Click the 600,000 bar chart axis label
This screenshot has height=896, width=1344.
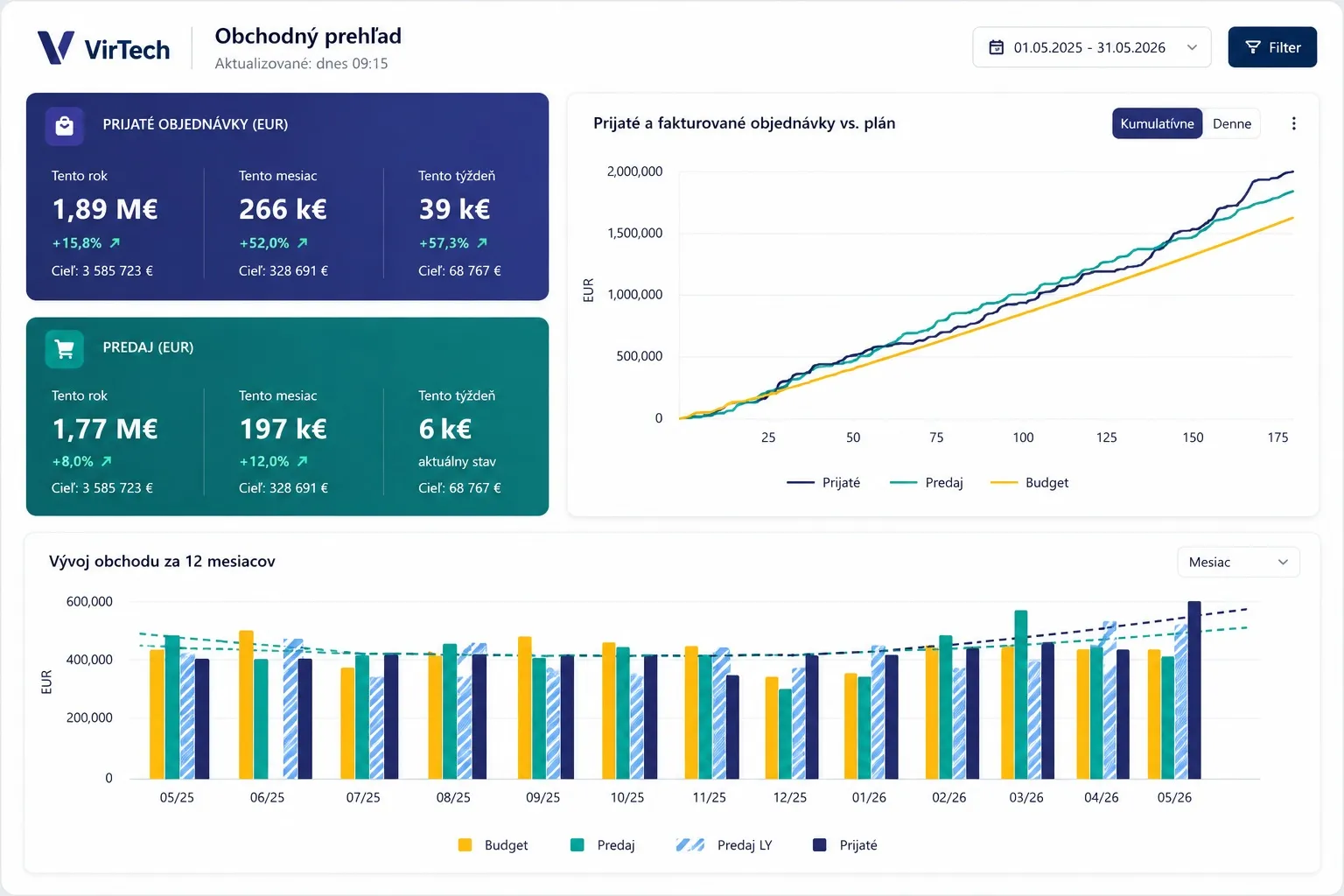coord(89,602)
